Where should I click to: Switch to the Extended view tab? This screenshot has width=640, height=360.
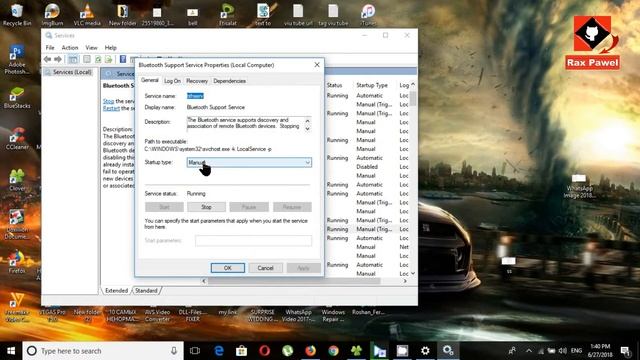point(116,291)
